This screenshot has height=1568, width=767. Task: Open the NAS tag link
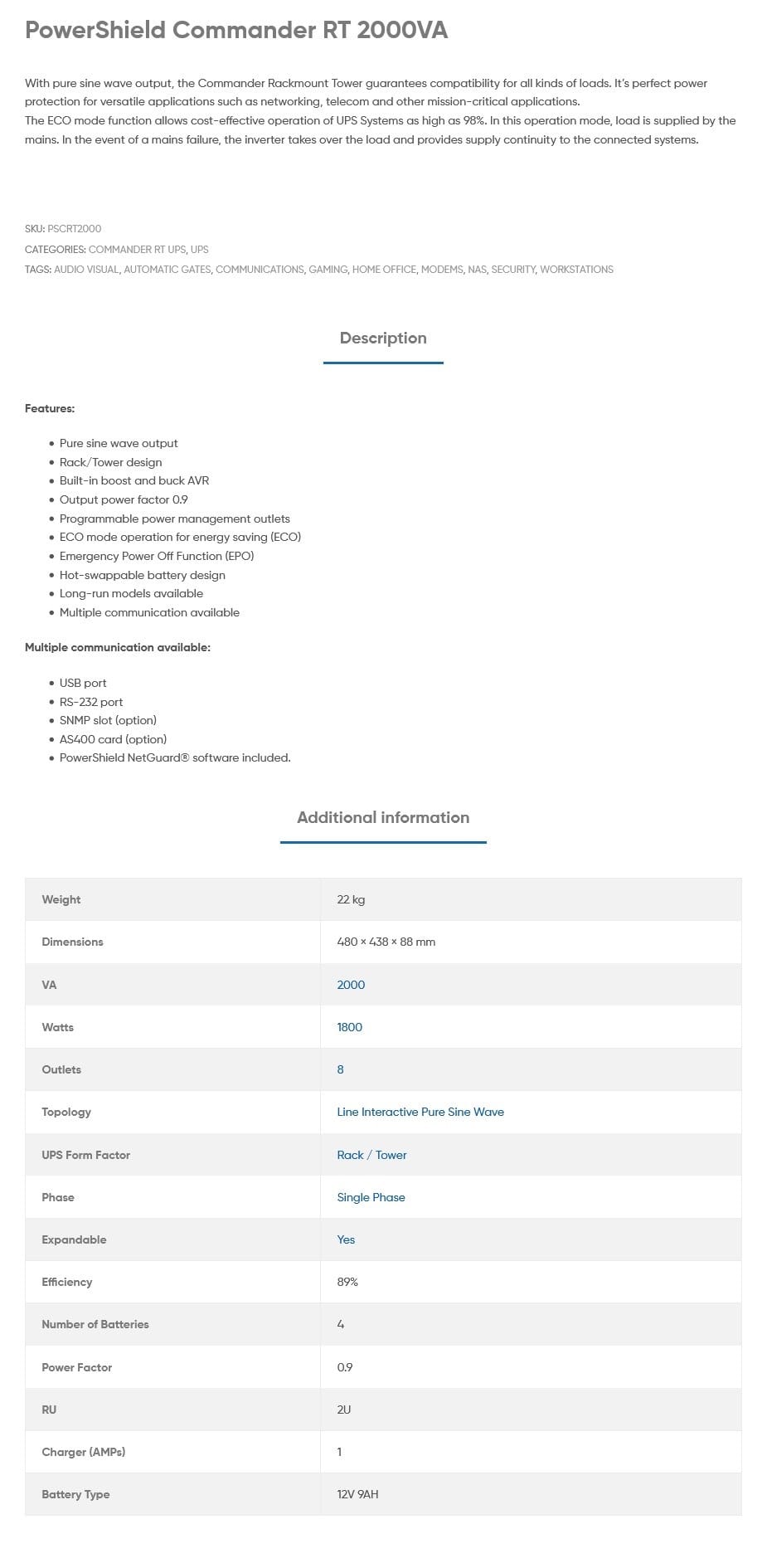(x=477, y=270)
